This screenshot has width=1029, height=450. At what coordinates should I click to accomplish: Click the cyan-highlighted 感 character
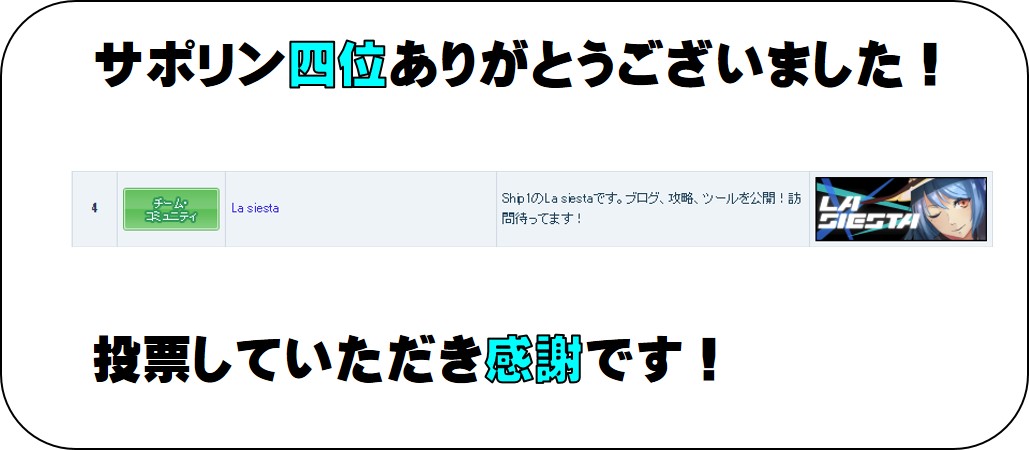click(510, 359)
